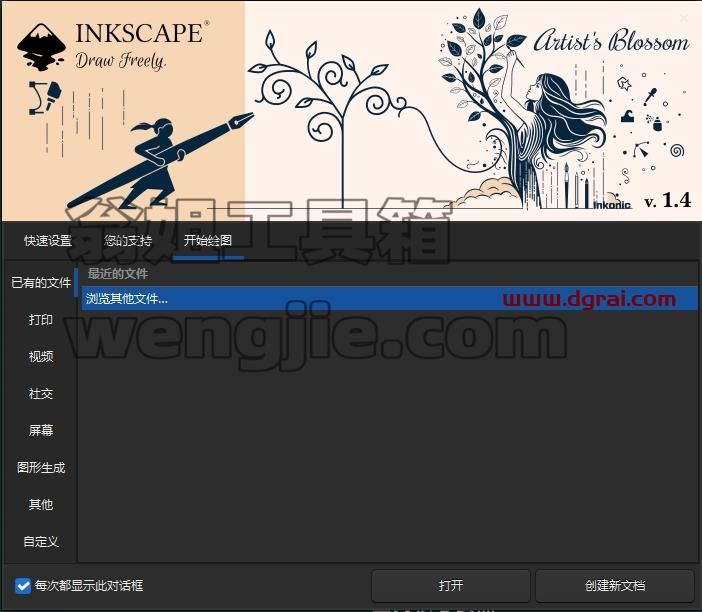Viewport: 702px width, 612px height.
Task: Select the 其他 category
Action: (x=41, y=505)
